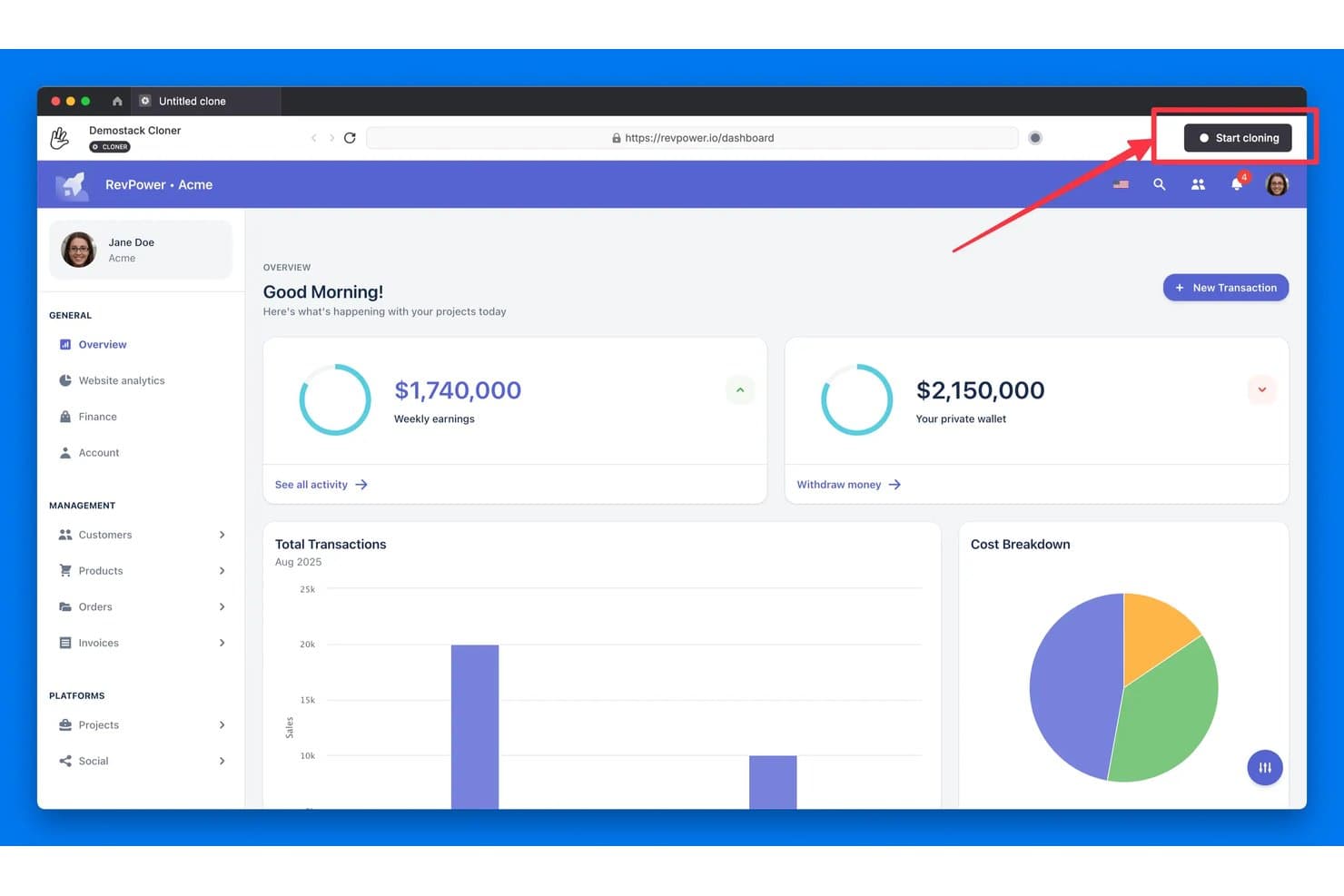Go to home tab icon

[x=117, y=101]
